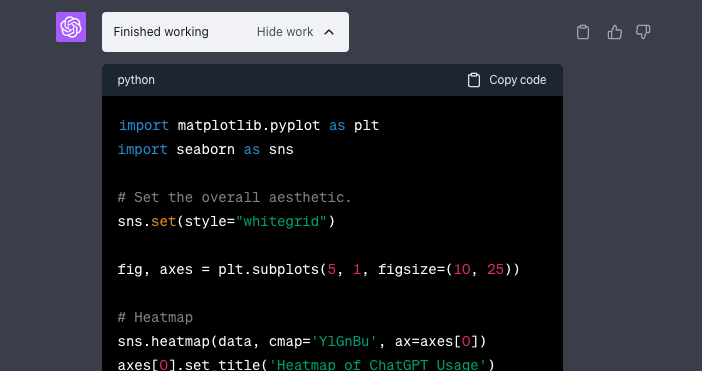This screenshot has height=371, width=702.
Task: Click the # Heatmap comment line
Action: tap(155, 318)
